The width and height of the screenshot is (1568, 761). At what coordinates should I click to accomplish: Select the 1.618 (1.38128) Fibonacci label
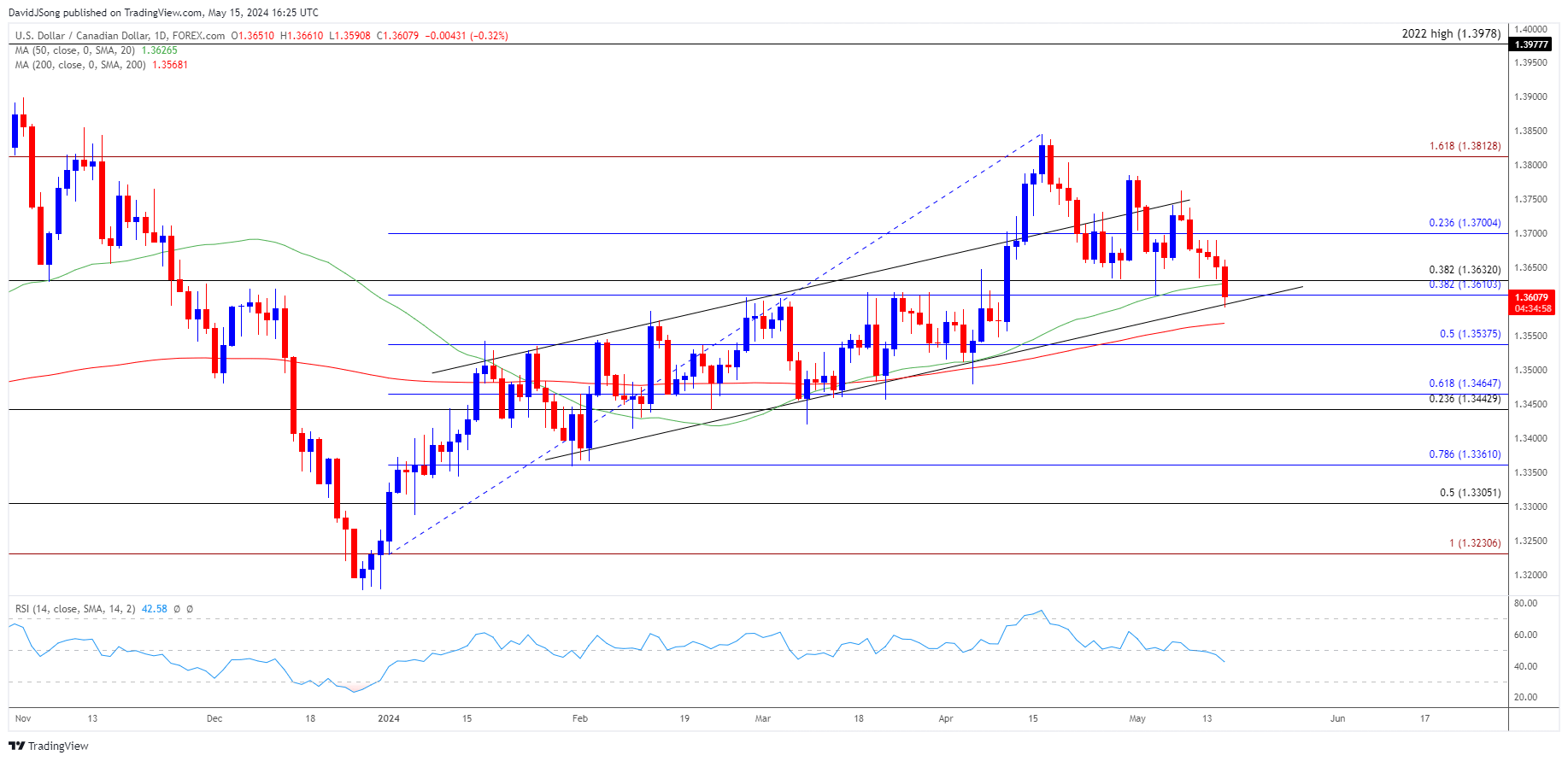pyautogui.click(x=1465, y=146)
